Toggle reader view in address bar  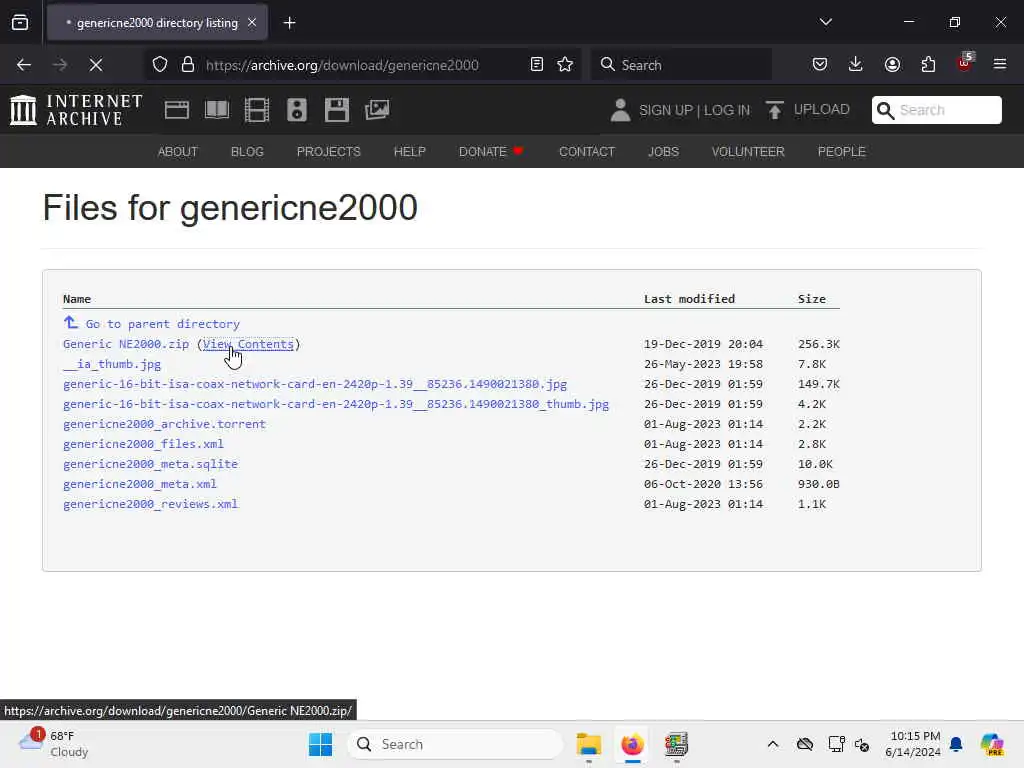pos(537,65)
